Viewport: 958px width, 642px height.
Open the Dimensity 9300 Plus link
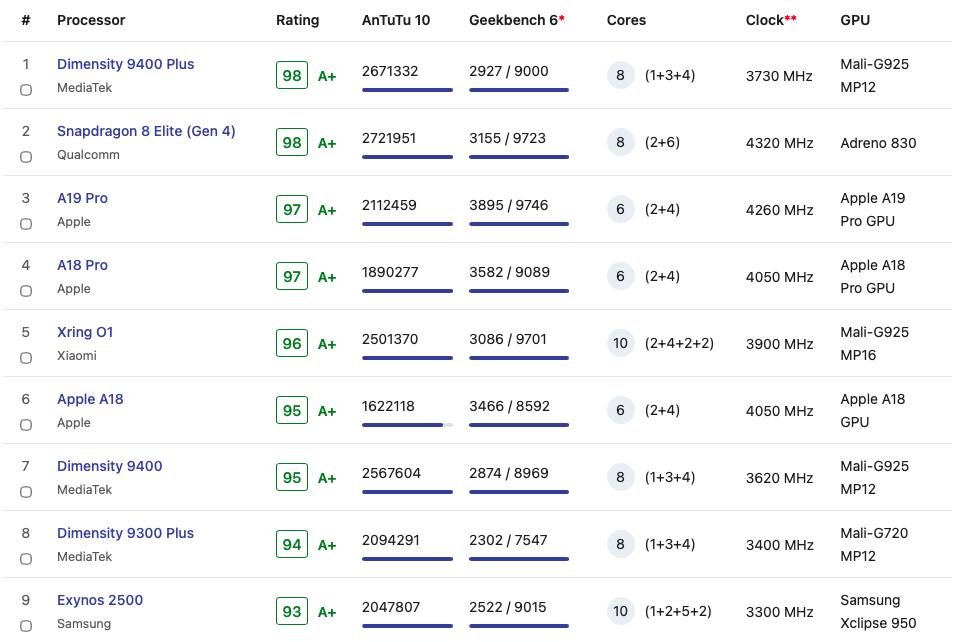pos(125,533)
